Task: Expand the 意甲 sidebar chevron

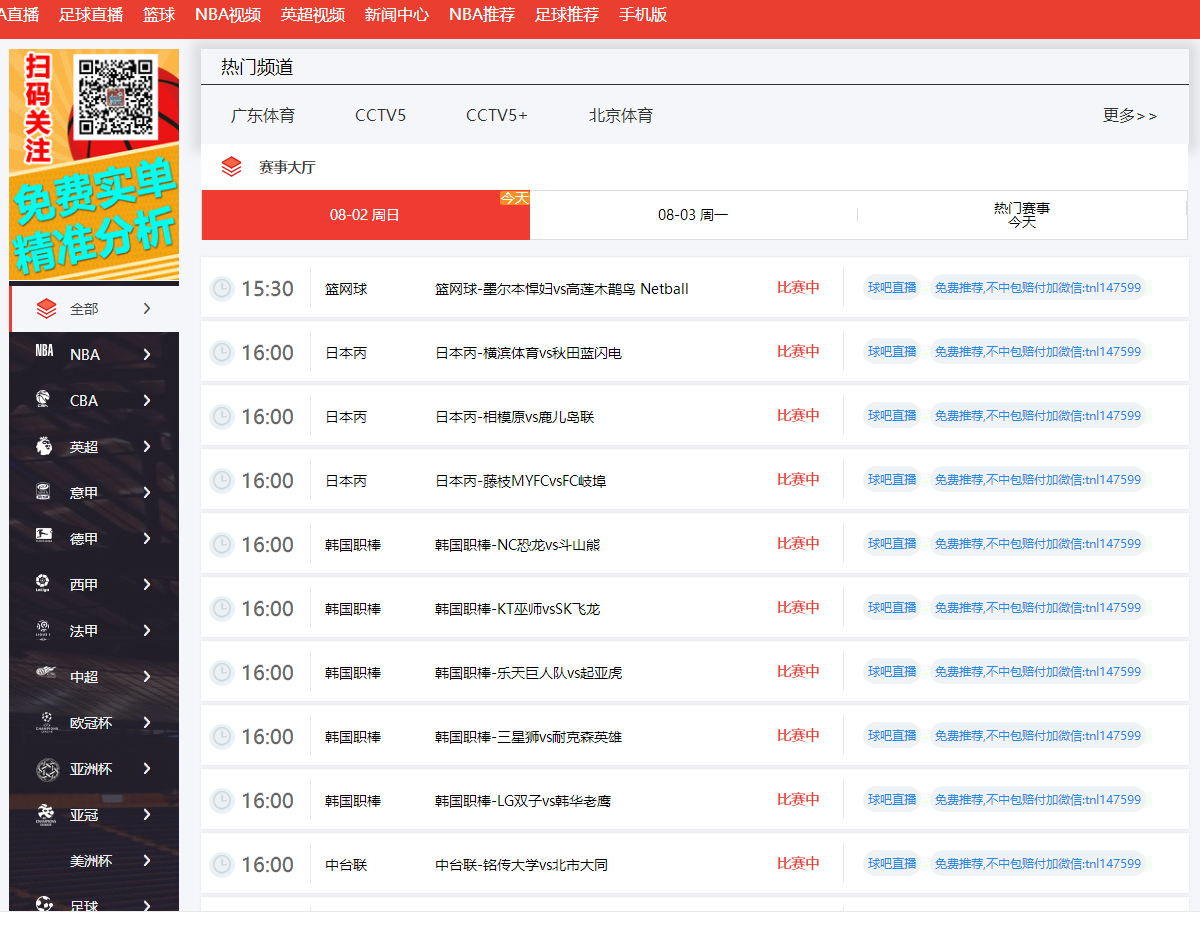Action: [x=147, y=493]
